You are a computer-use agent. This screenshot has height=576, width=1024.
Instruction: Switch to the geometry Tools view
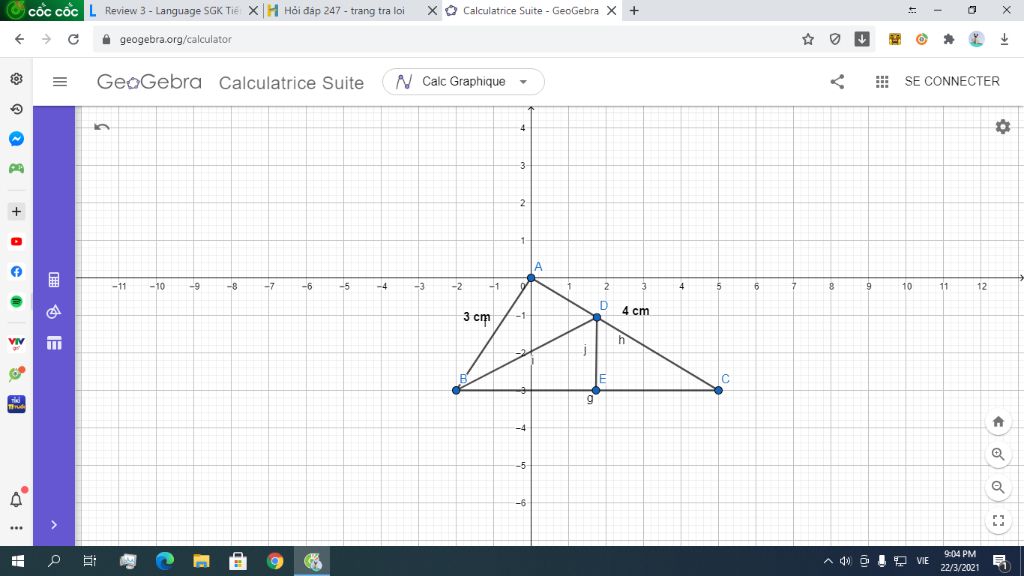54,312
